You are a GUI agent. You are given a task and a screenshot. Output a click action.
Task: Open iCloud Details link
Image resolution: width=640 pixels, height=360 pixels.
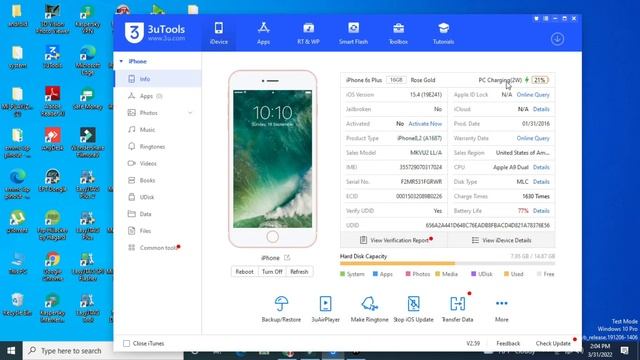pyautogui.click(x=541, y=109)
